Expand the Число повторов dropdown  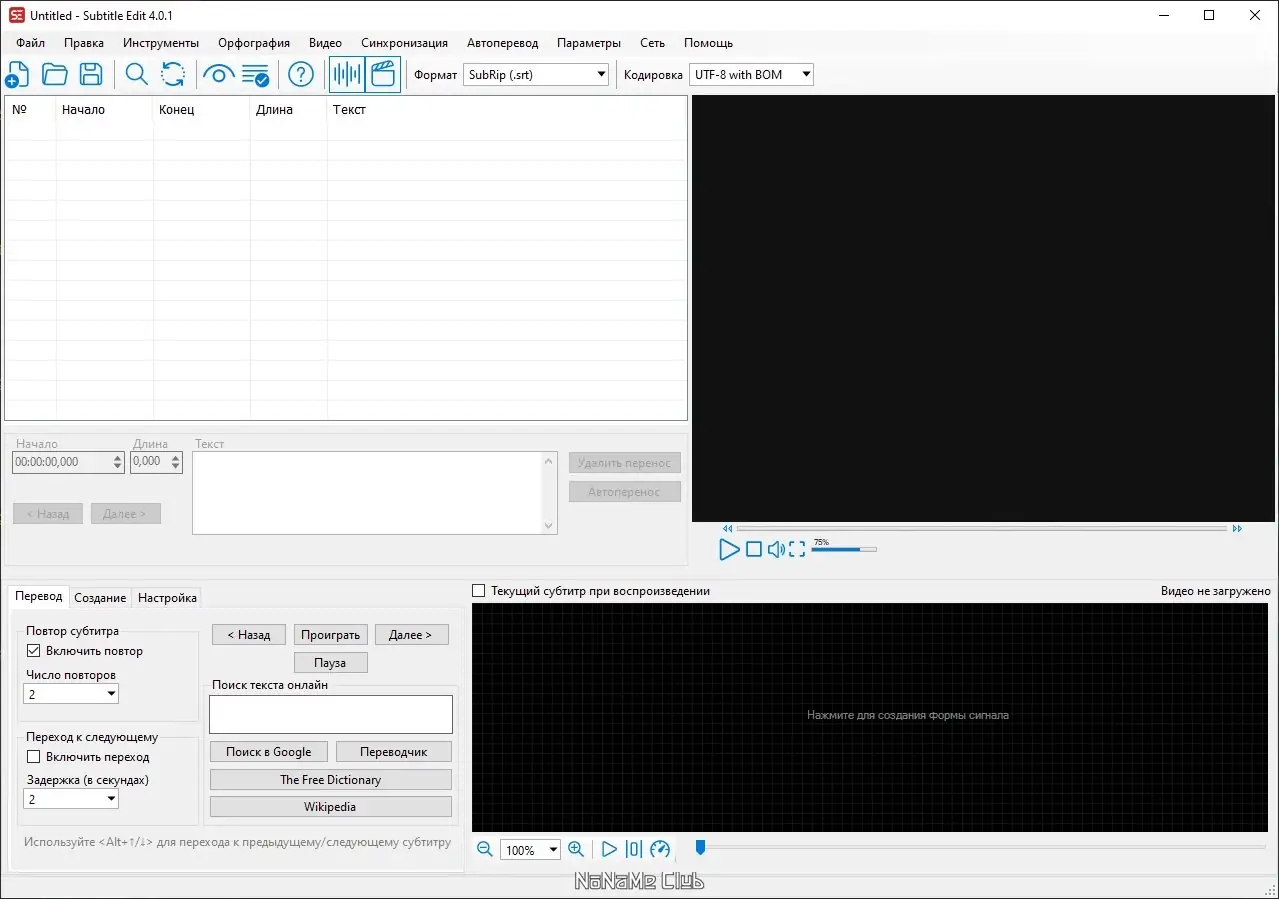pyautogui.click(x=71, y=694)
